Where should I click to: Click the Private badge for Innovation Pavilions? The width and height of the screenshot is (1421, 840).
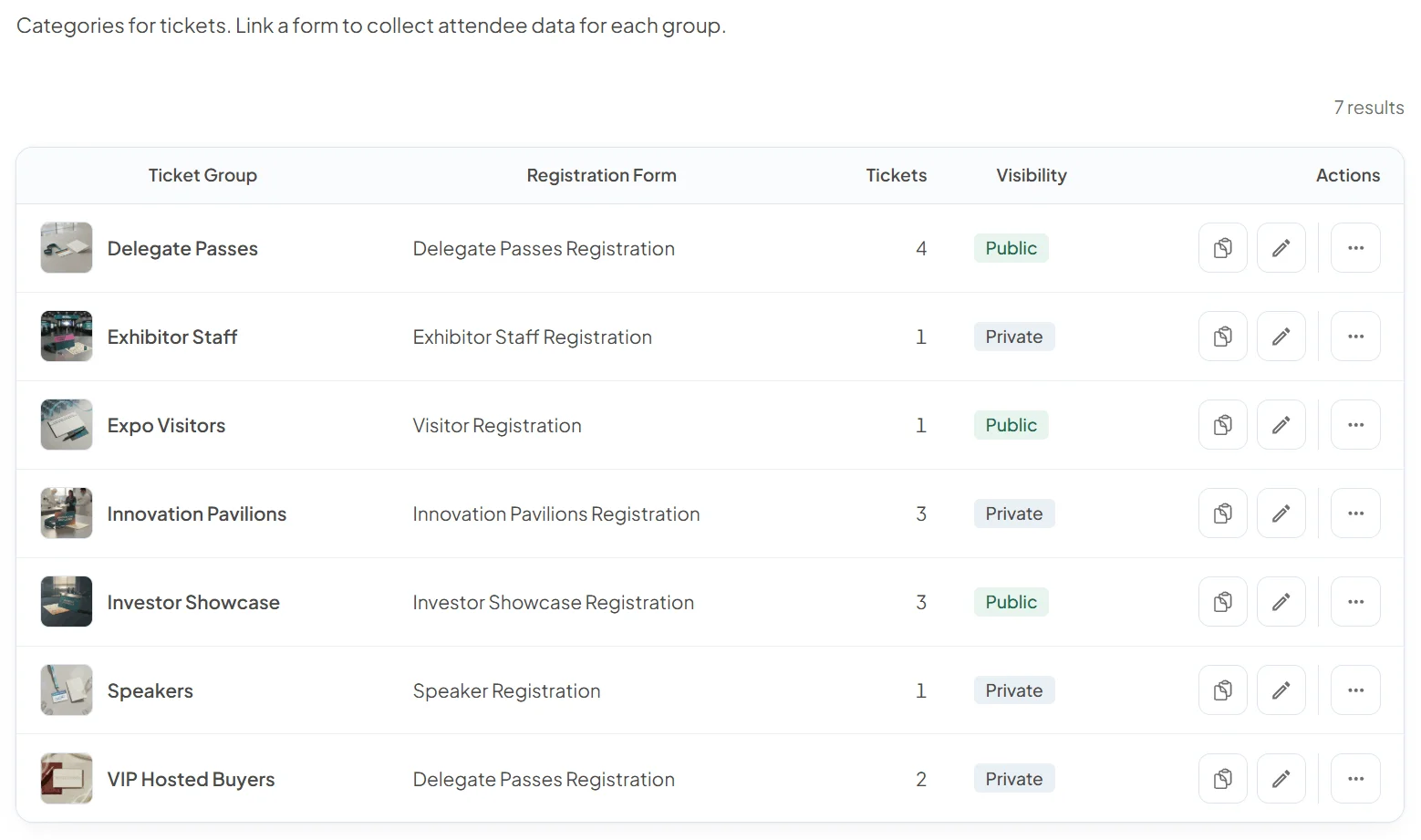[1014, 513]
